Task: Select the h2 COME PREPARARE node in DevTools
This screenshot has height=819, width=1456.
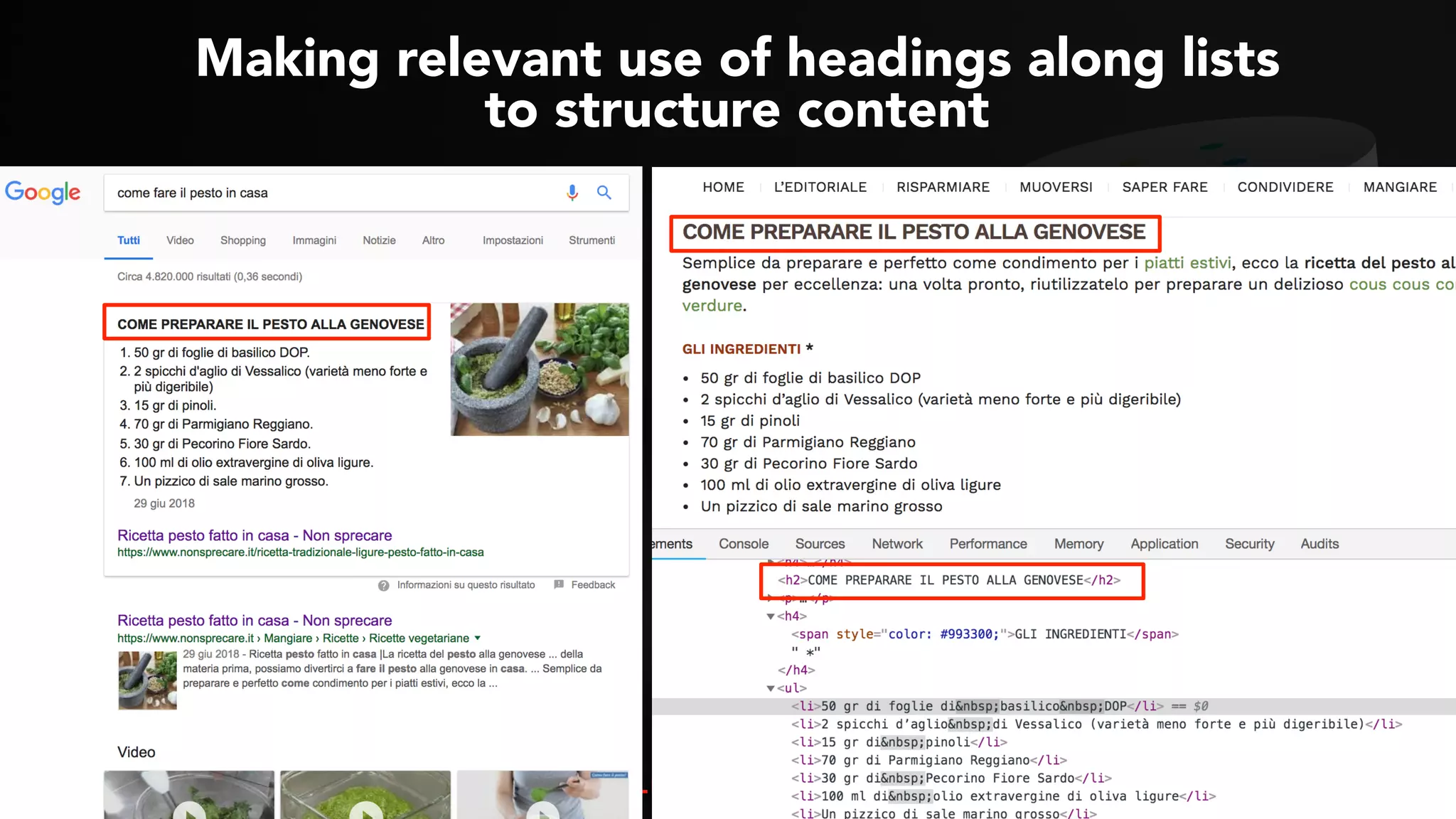Action: [949, 580]
